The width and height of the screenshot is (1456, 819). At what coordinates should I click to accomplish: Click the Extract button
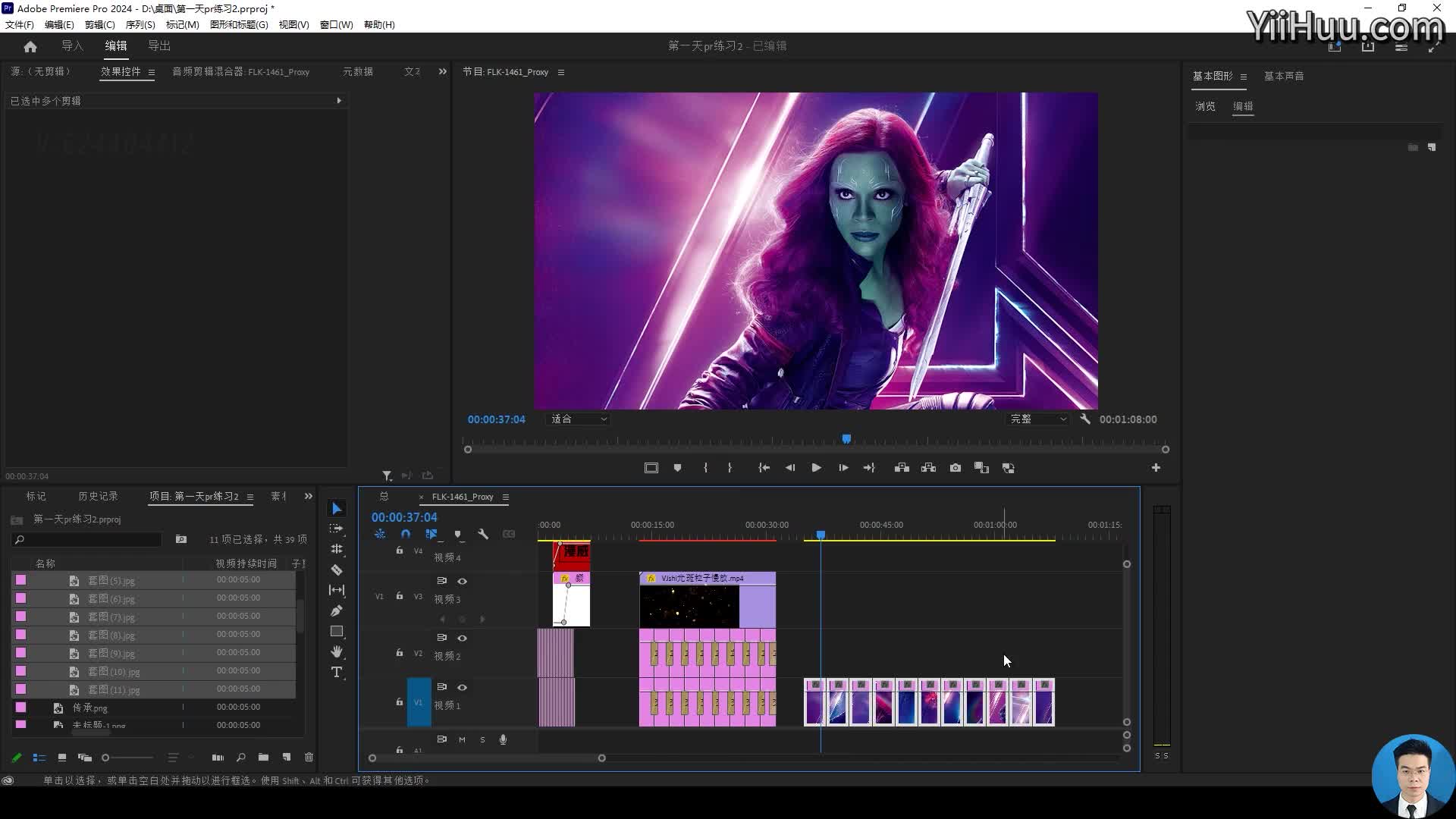928,468
